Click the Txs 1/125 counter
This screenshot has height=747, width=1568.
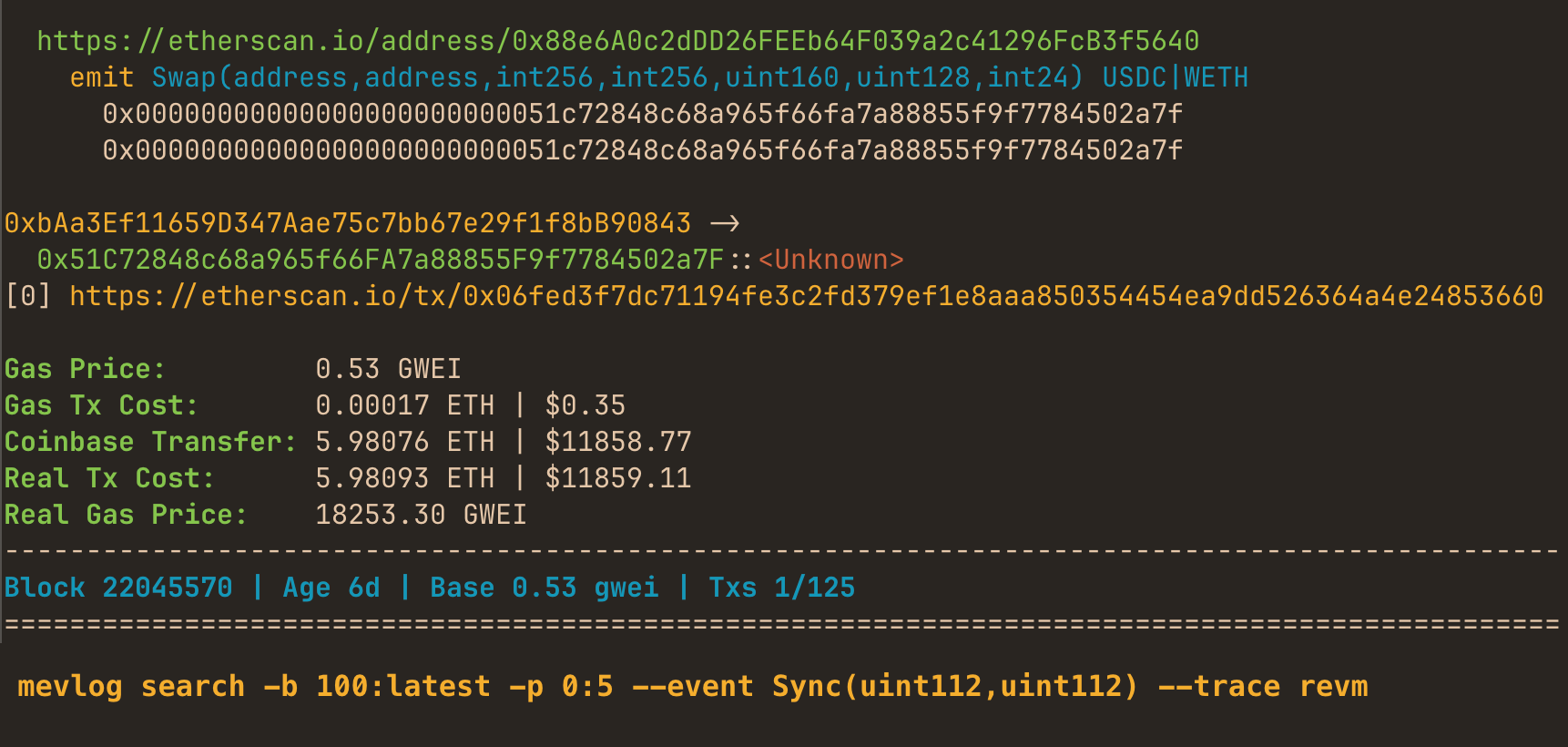coord(781,588)
